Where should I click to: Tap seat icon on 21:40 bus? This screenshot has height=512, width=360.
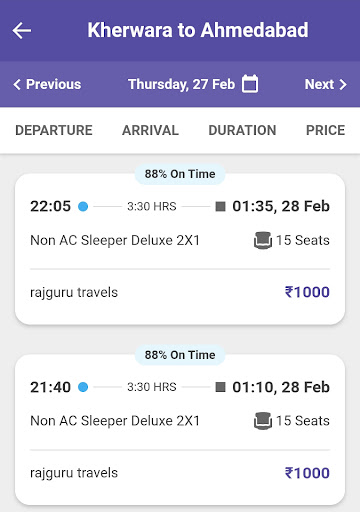click(263, 421)
